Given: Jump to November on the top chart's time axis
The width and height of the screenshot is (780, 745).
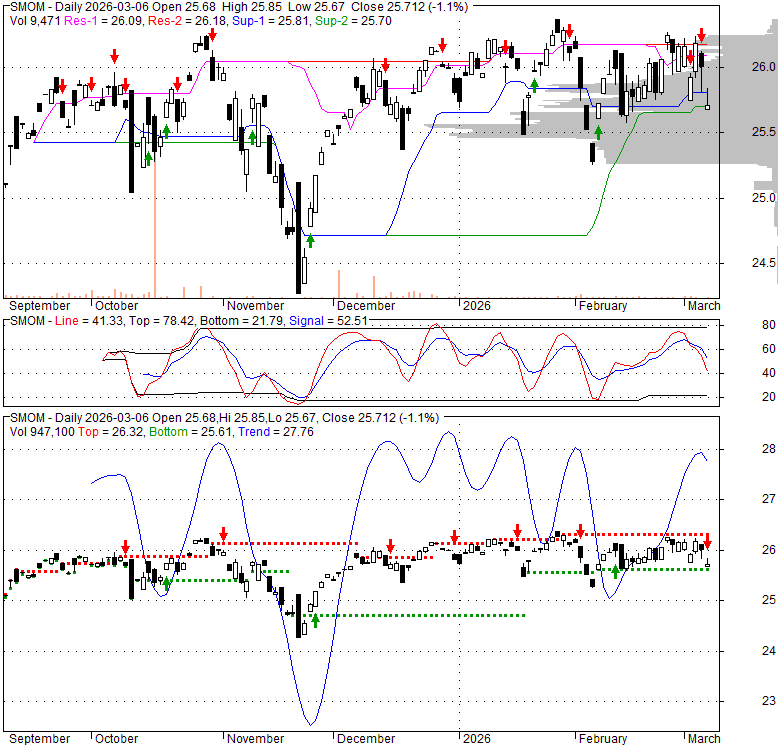Looking at the screenshot, I should point(255,306).
